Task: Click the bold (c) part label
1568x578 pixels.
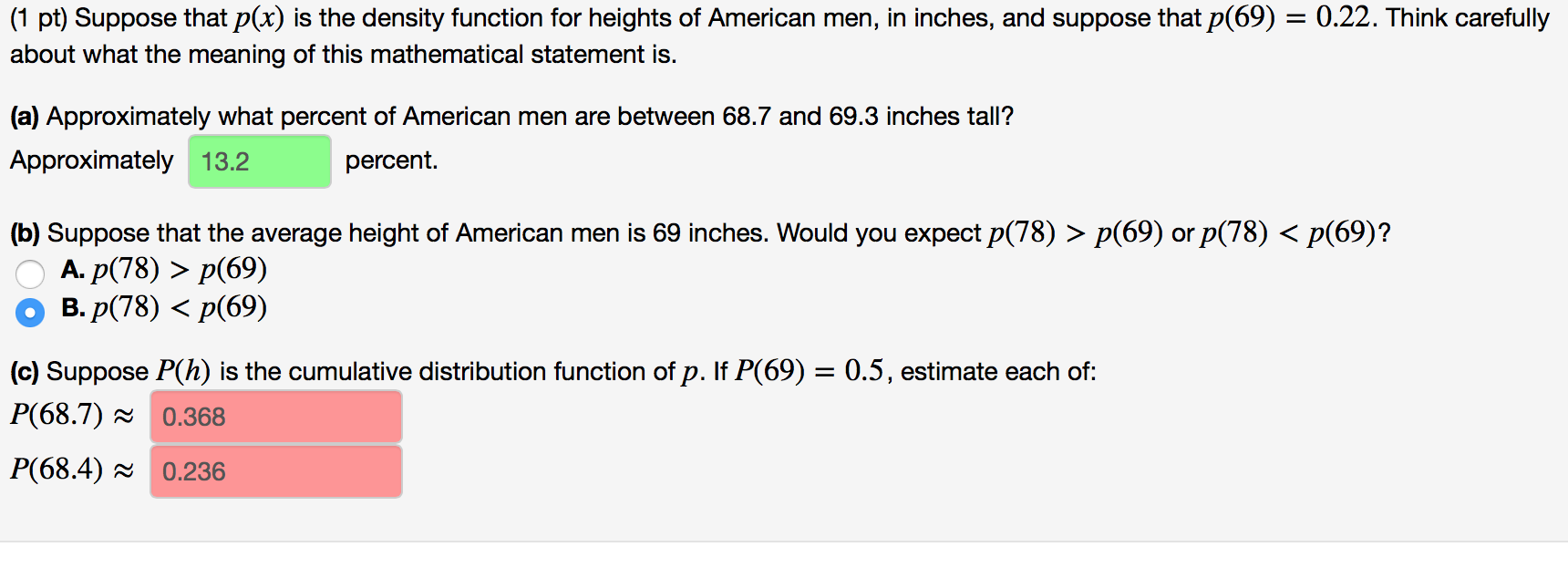Action: (25, 372)
